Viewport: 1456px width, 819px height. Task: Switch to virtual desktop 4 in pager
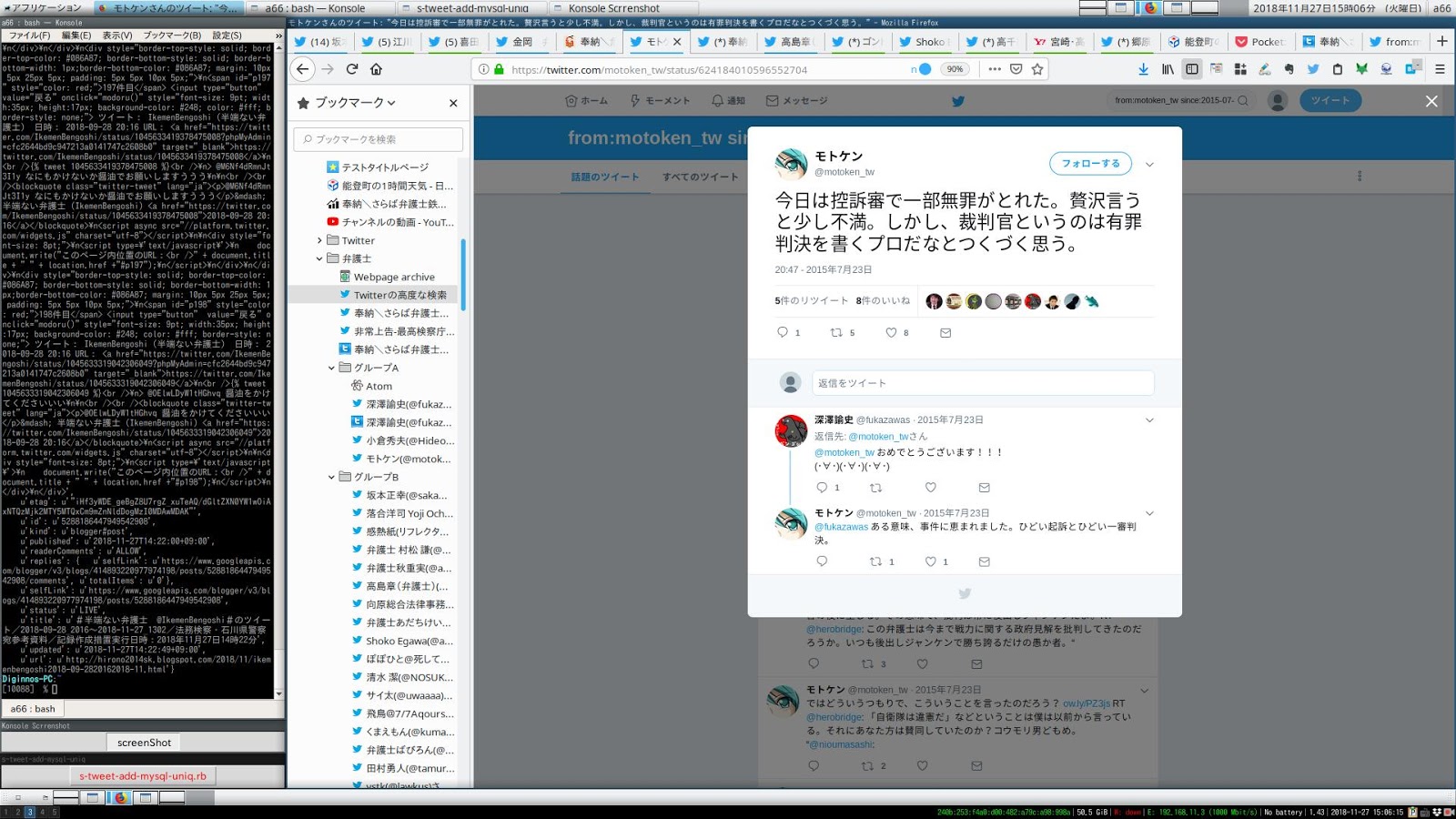(41, 812)
